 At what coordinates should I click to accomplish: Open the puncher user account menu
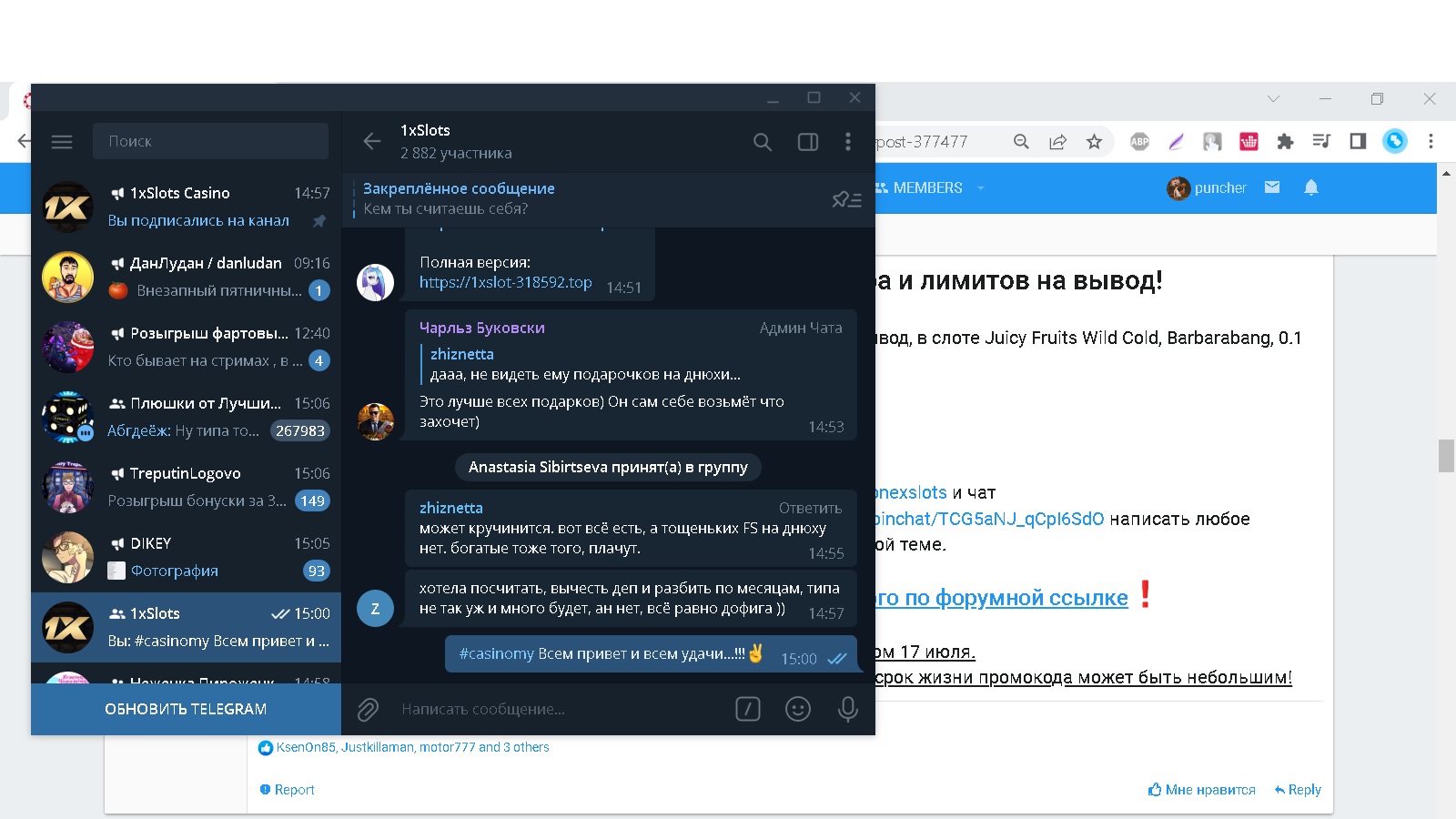(x=1207, y=187)
